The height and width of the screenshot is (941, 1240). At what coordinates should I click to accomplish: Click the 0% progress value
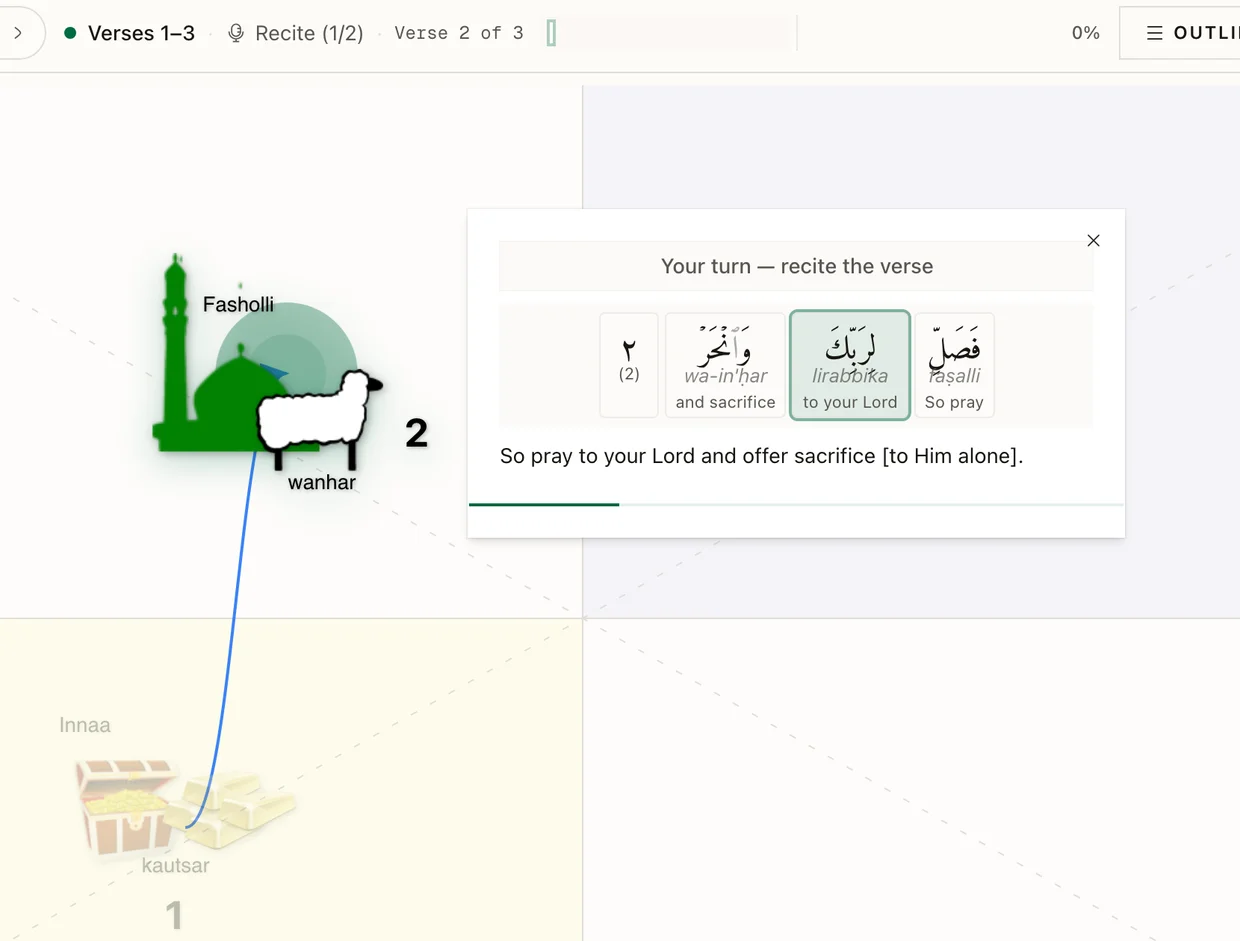tap(1086, 33)
